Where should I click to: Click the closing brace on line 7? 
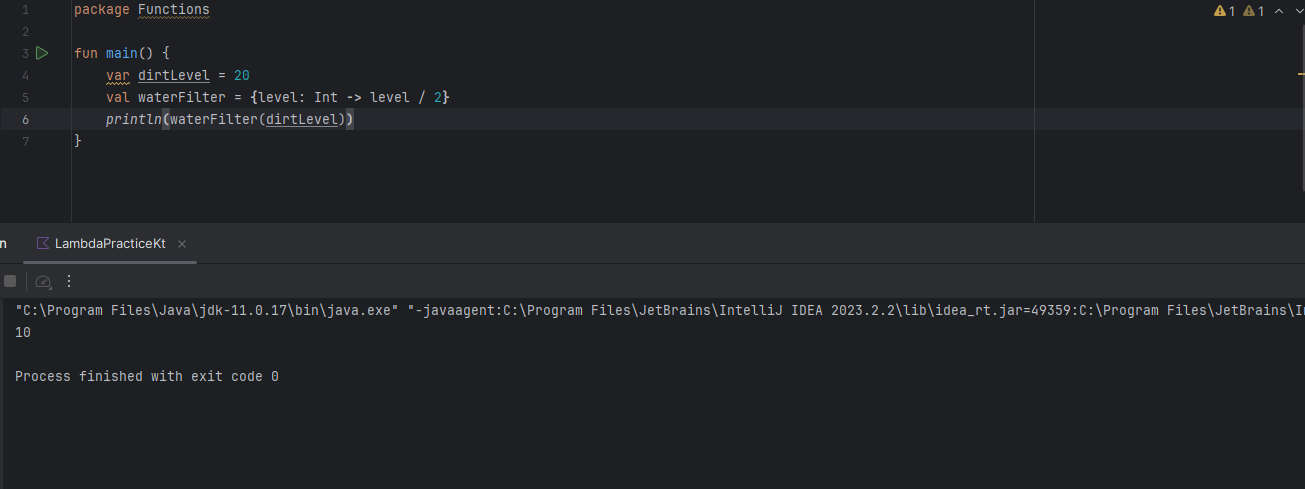point(78,141)
